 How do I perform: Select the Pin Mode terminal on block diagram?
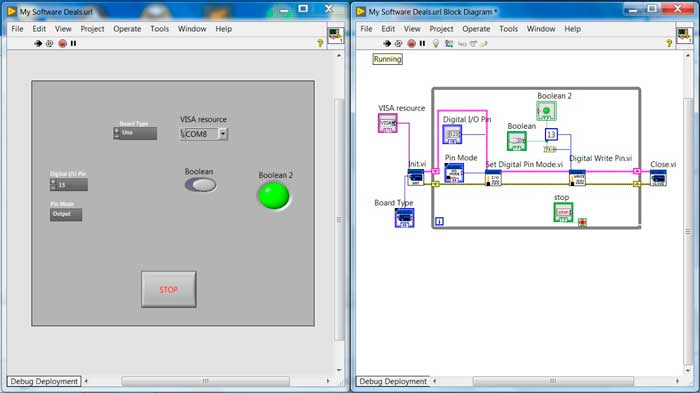click(x=454, y=173)
